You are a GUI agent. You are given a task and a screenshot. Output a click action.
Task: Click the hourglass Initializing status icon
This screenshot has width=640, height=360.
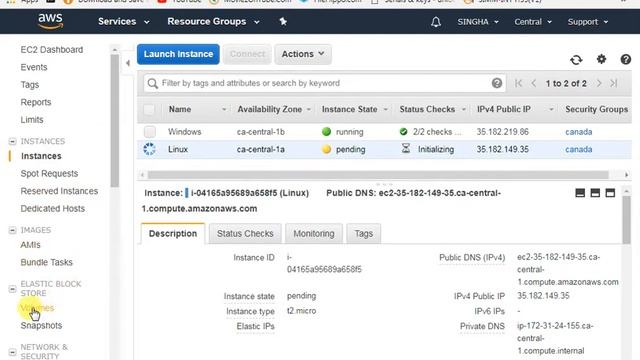406,149
